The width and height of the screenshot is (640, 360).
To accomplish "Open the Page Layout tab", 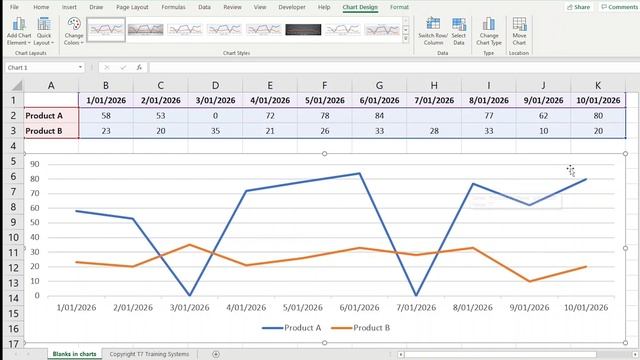I will point(132,7).
